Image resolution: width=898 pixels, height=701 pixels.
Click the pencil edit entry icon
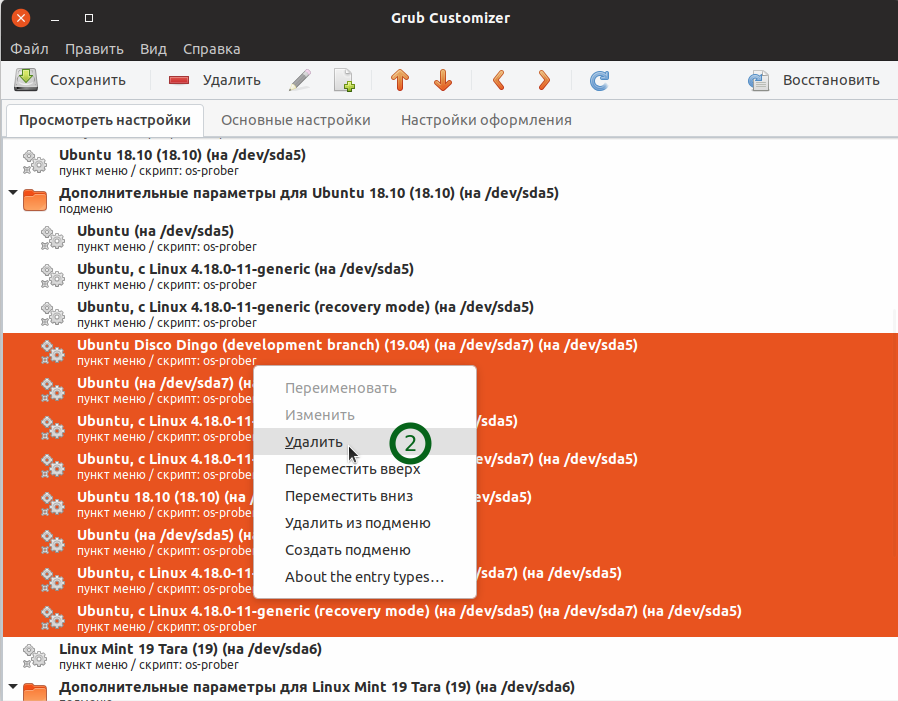300,80
